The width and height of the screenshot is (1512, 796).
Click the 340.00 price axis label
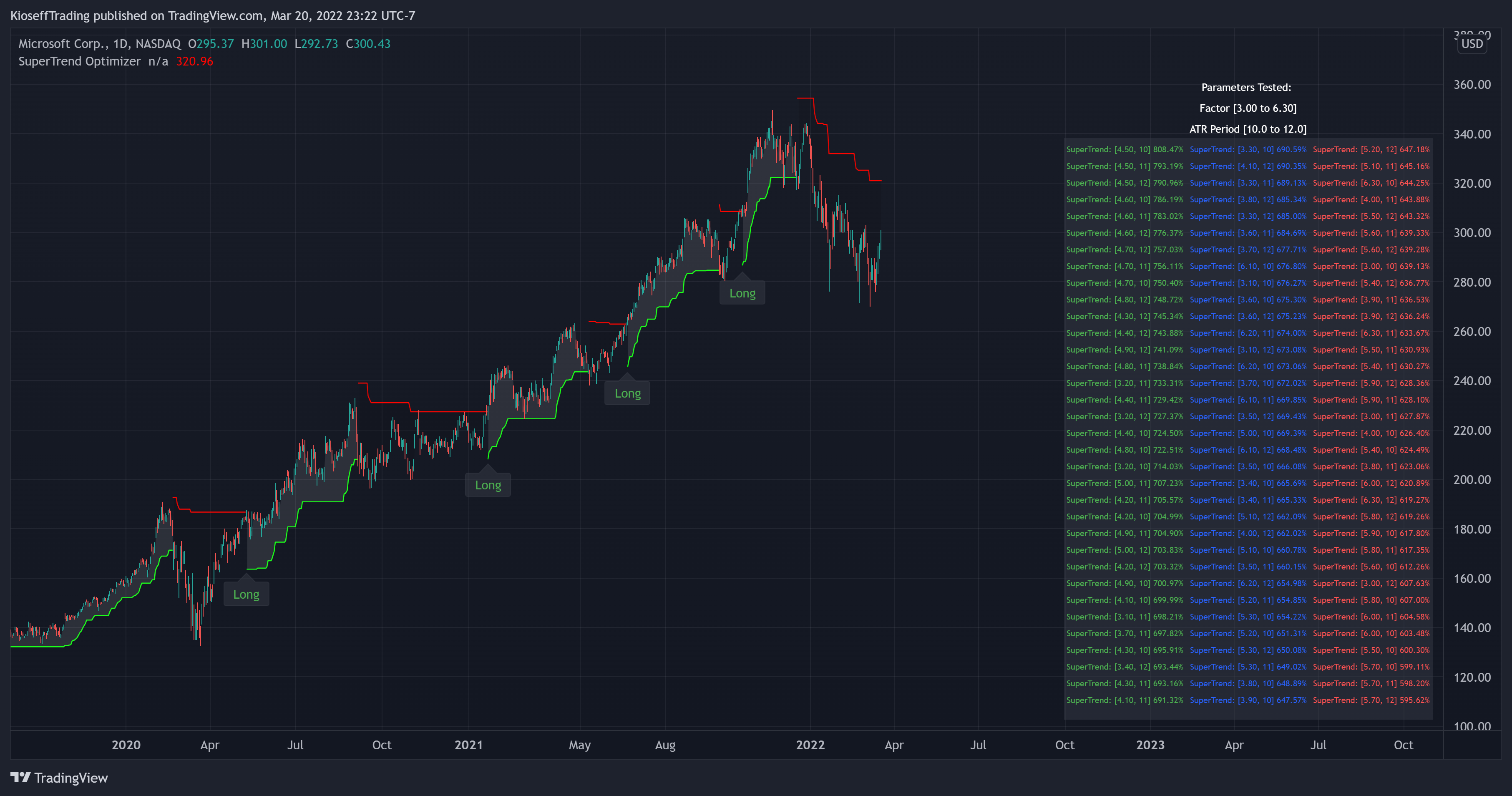[x=1472, y=134]
